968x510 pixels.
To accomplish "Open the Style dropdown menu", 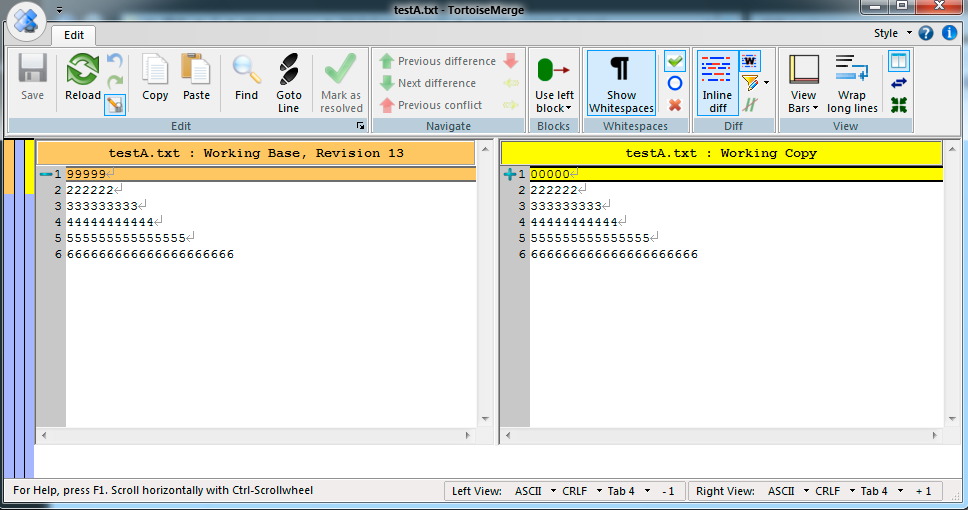I will pos(893,33).
